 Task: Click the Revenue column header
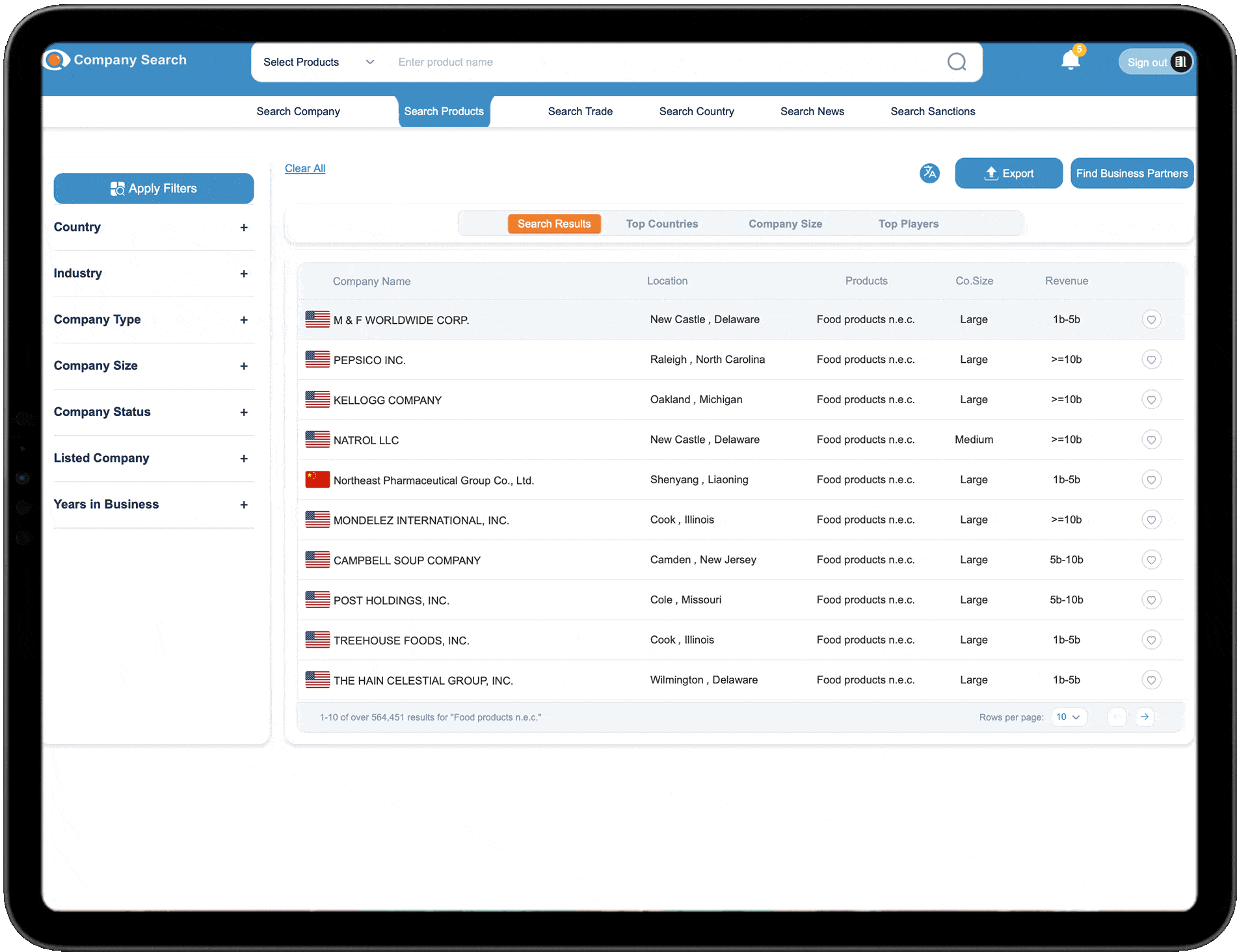1067,281
